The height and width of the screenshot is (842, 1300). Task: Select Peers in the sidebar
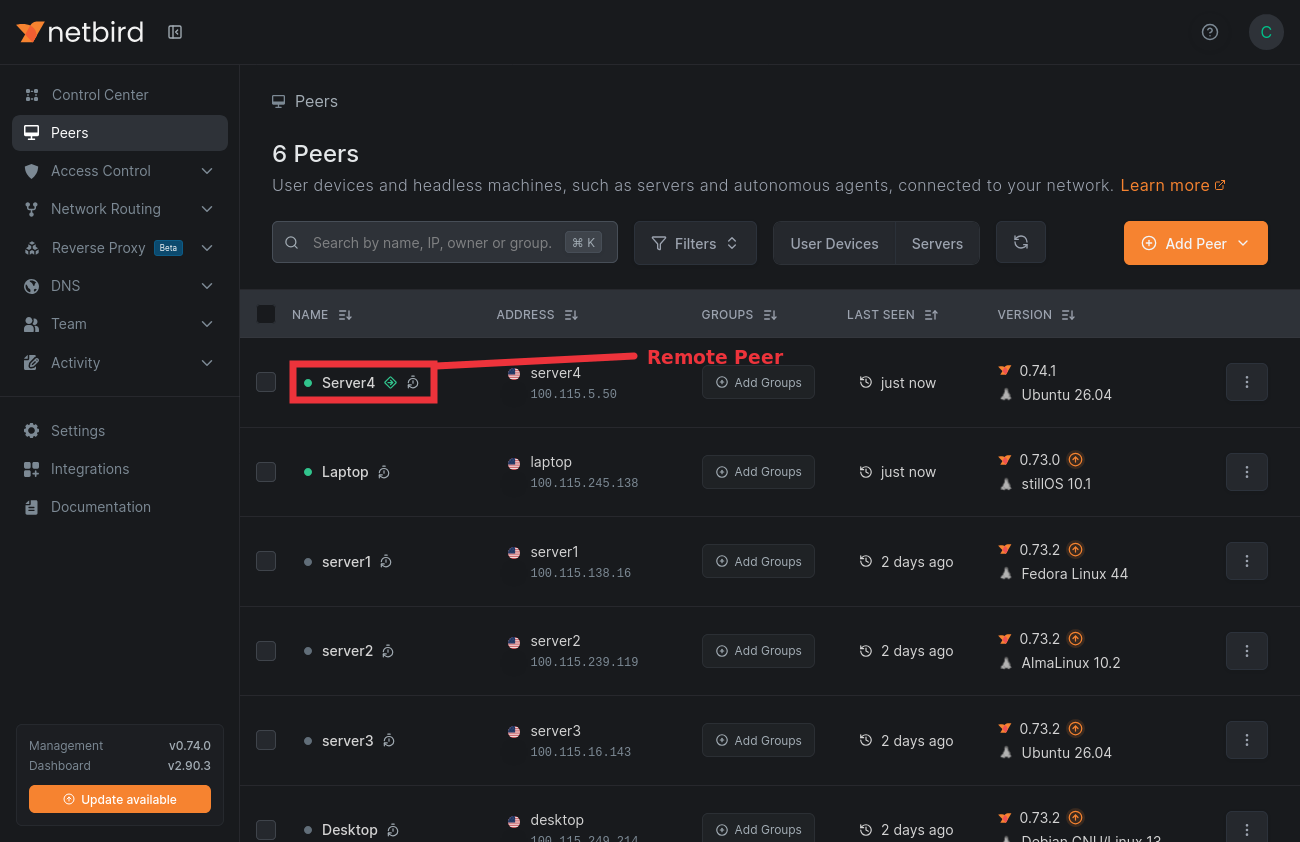120,133
